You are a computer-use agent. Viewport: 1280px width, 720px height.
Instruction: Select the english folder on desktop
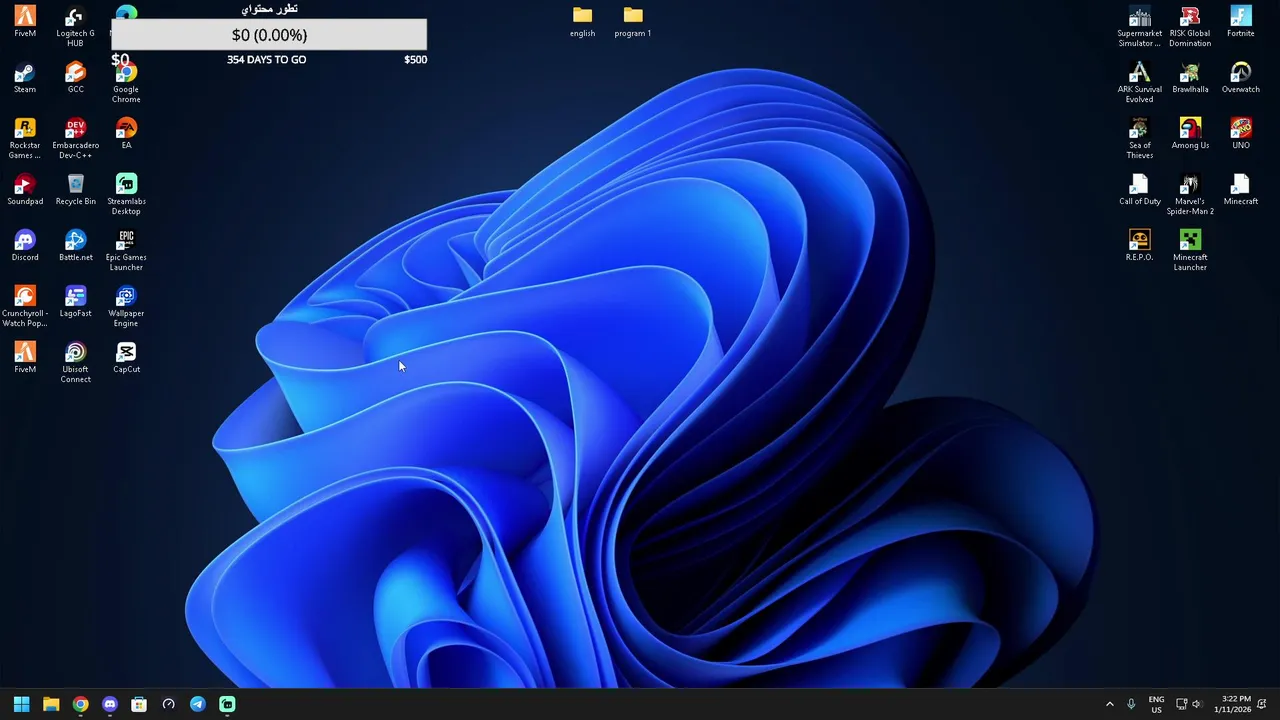[x=582, y=22]
